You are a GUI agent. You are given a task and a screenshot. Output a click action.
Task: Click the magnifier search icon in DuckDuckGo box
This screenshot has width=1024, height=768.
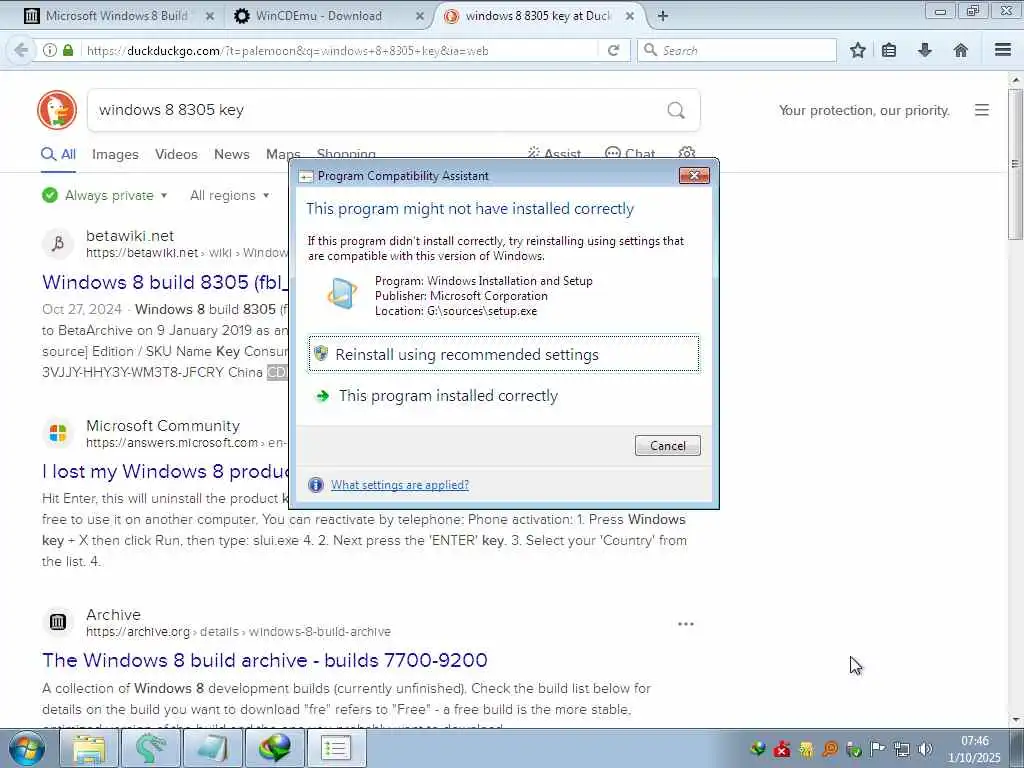[676, 110]
